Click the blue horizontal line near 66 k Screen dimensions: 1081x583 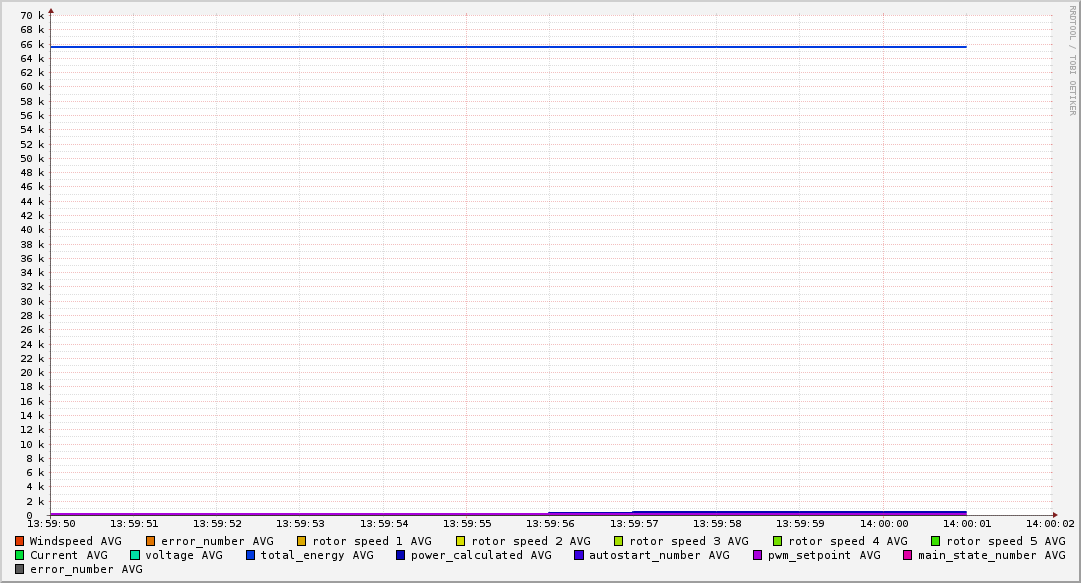point(500,47)
